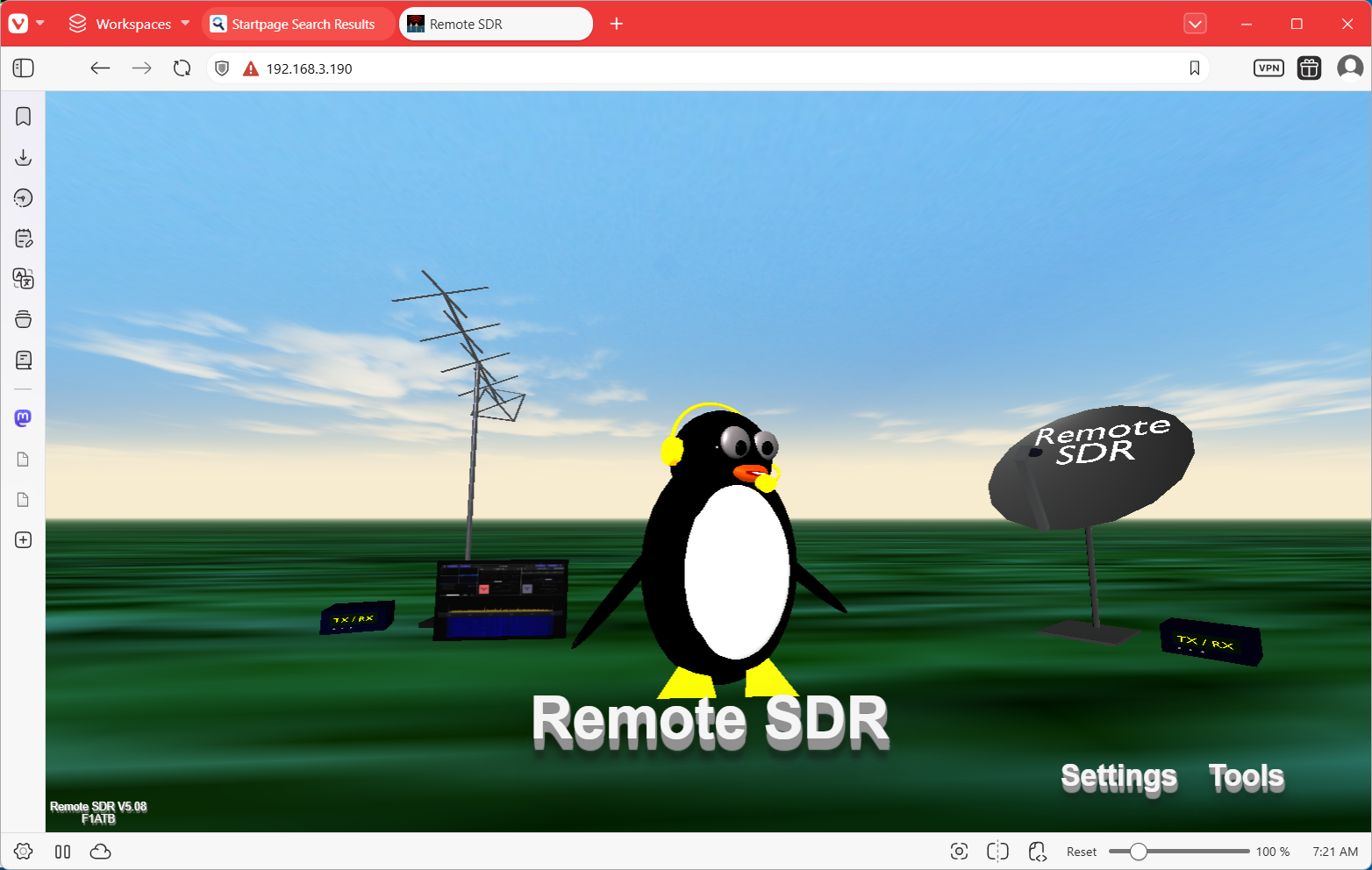
Task: Open Remote SDR Settings link
Action: [1118, 777]
